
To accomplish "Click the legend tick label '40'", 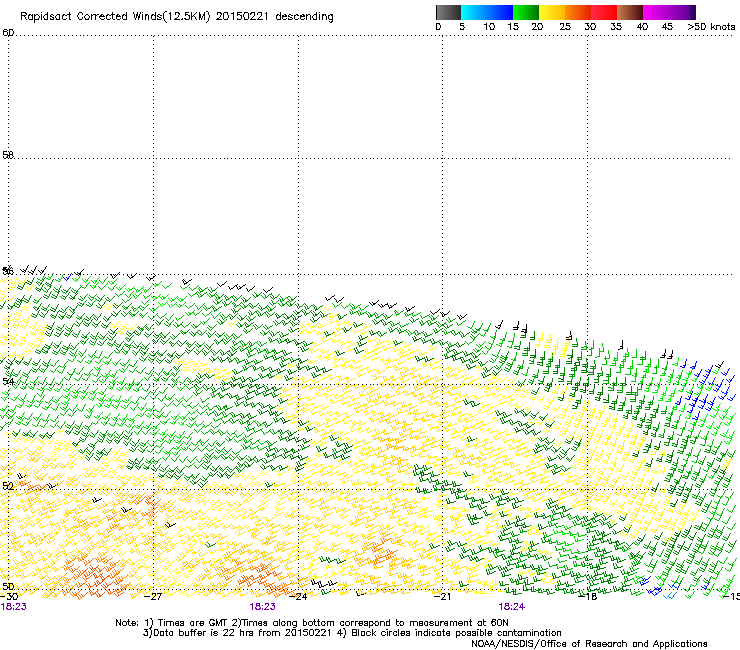I will [x=642, y=27].
